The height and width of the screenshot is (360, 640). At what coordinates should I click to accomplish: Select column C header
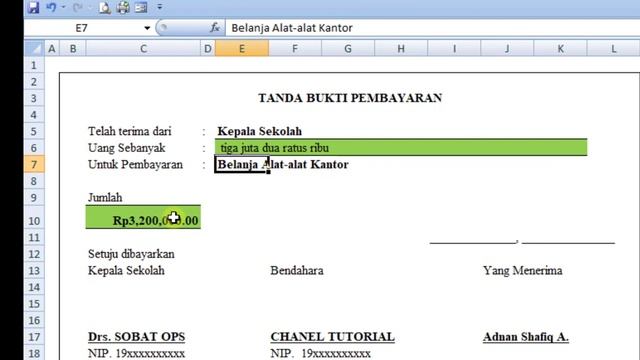[x=143, y=49]
